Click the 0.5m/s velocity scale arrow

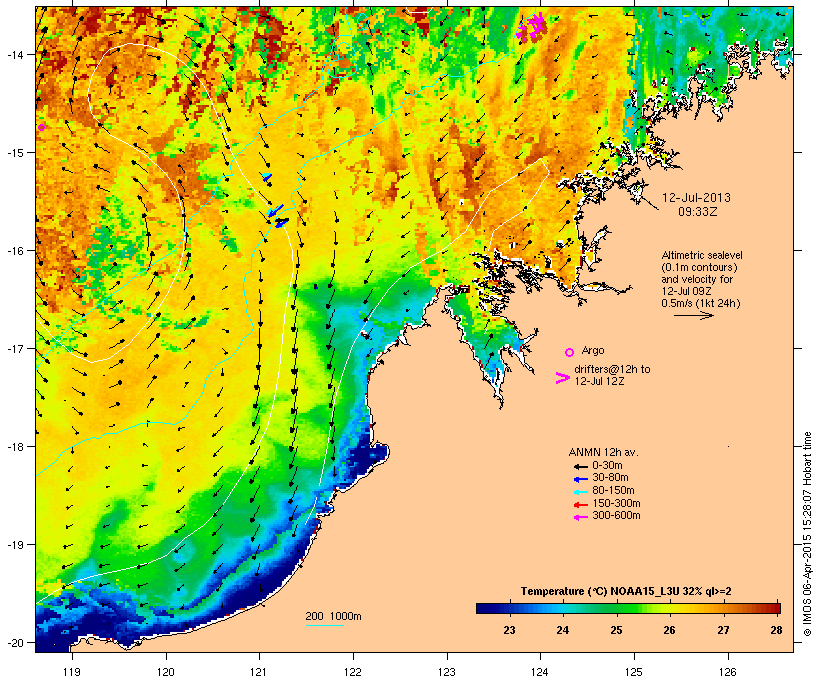click(x=693, y=315)
